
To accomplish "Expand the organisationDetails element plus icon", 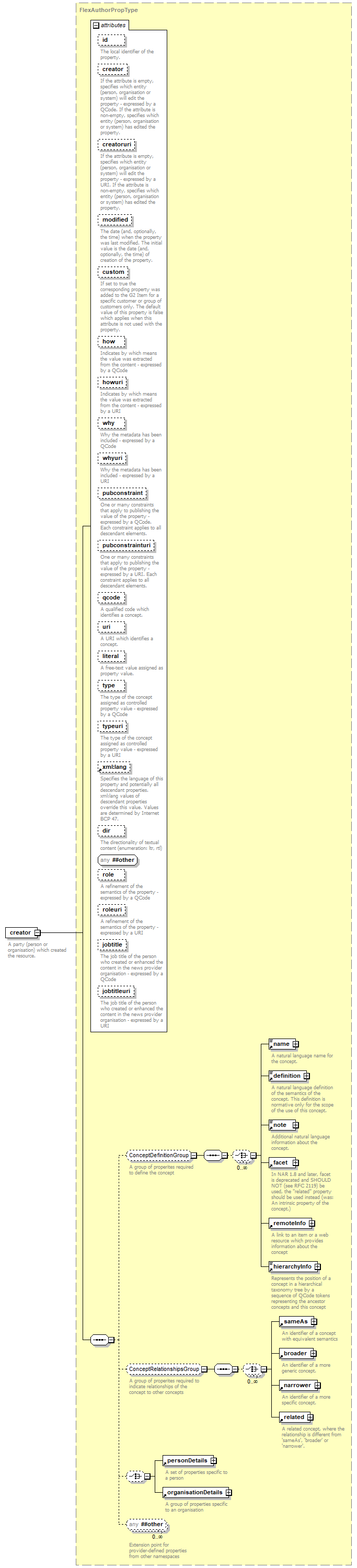I will (229, 1492).
